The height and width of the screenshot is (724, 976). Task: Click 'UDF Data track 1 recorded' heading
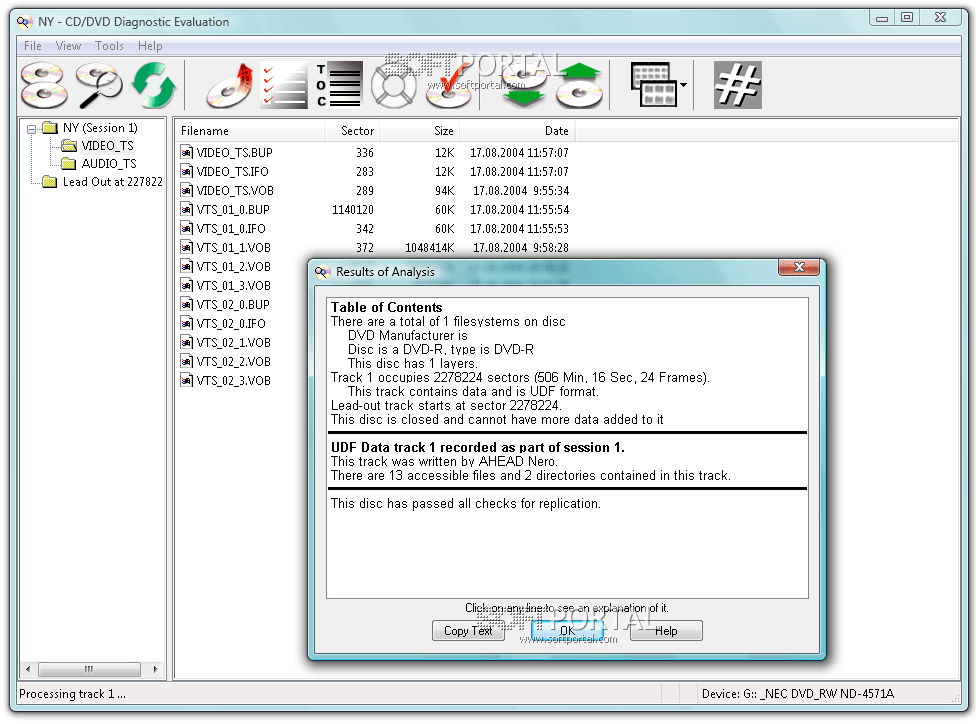(477, 447)
